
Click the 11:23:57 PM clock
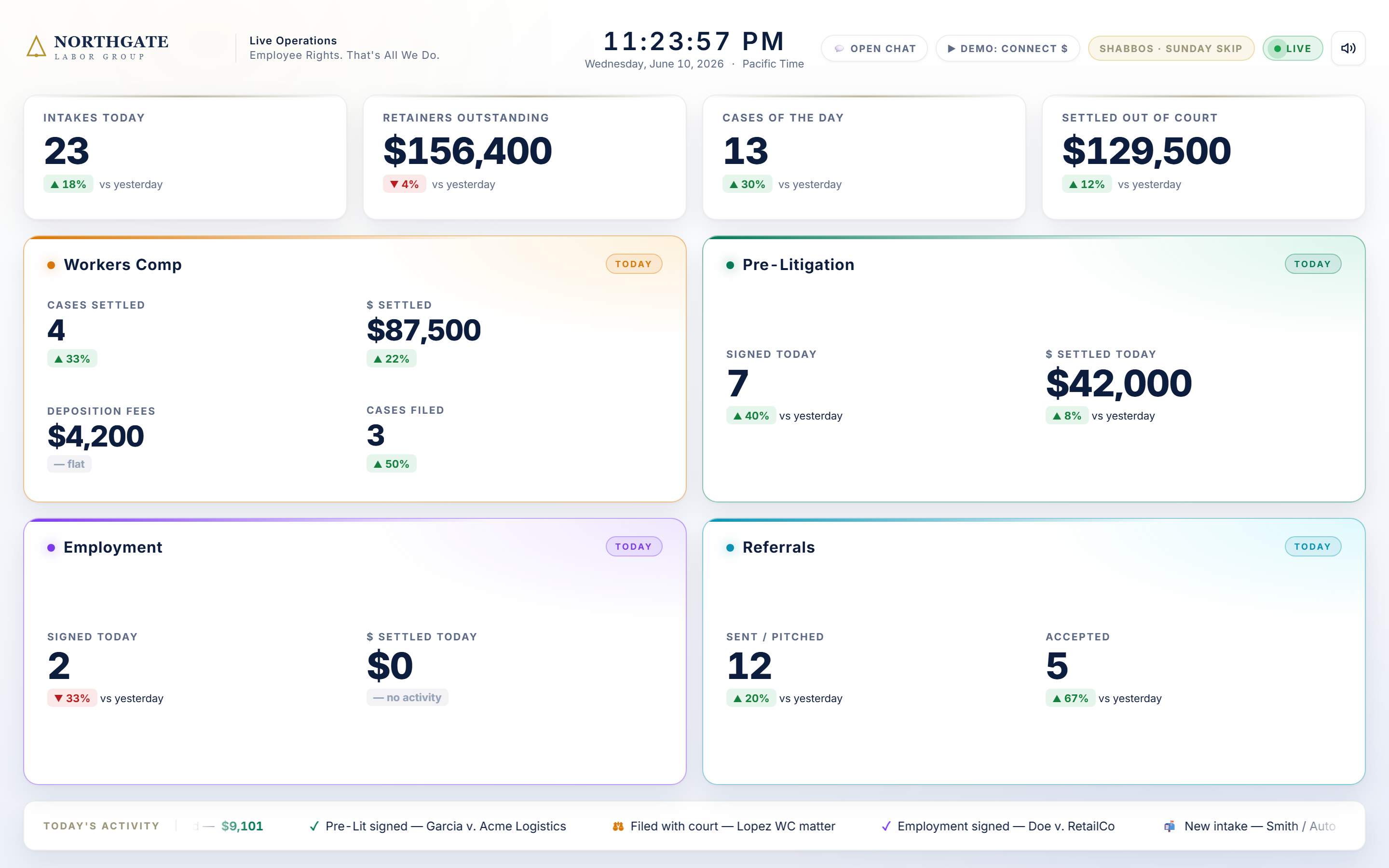coord(694,41)
